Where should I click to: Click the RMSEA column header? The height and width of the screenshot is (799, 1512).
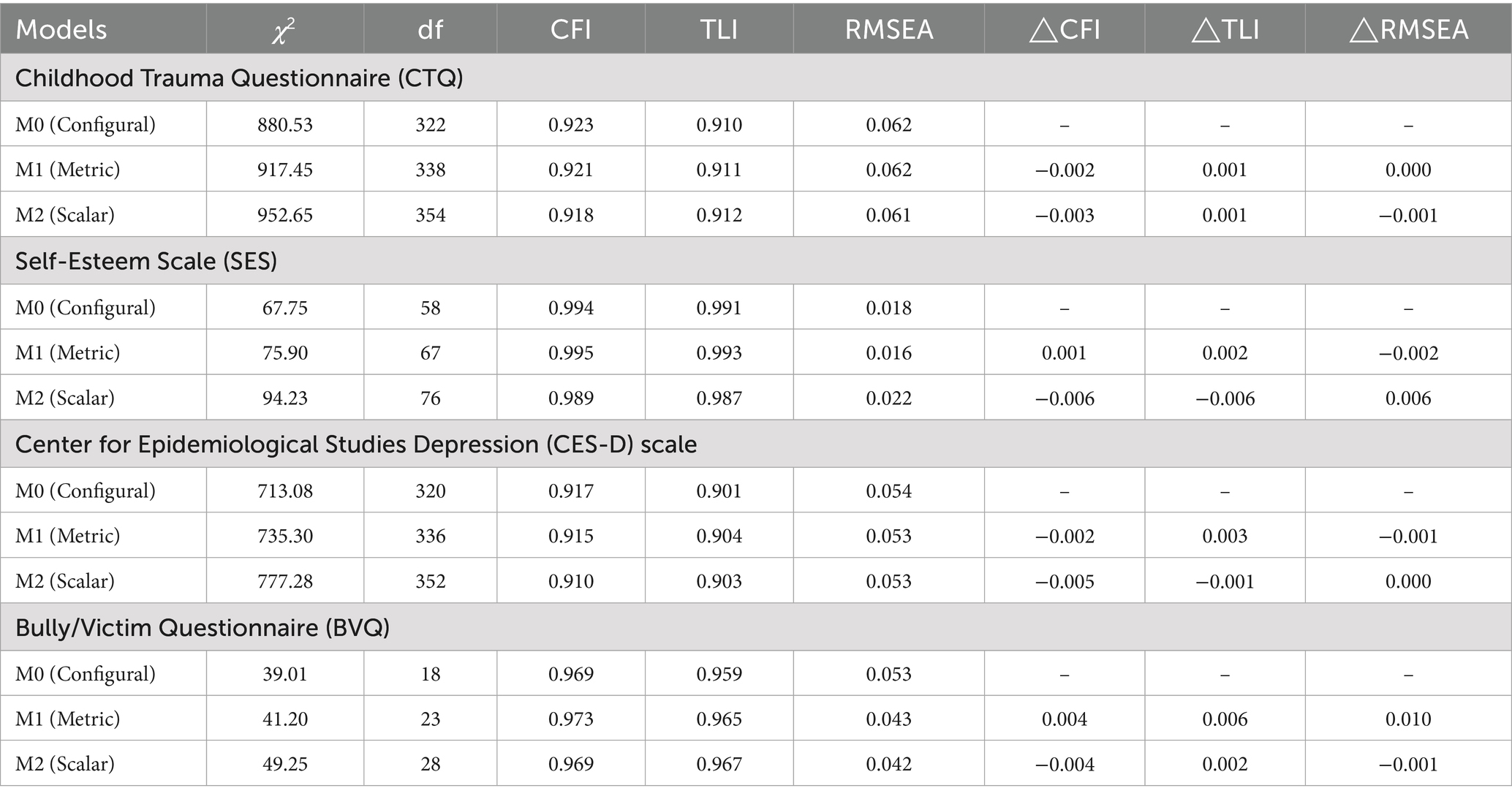point(888,30)
